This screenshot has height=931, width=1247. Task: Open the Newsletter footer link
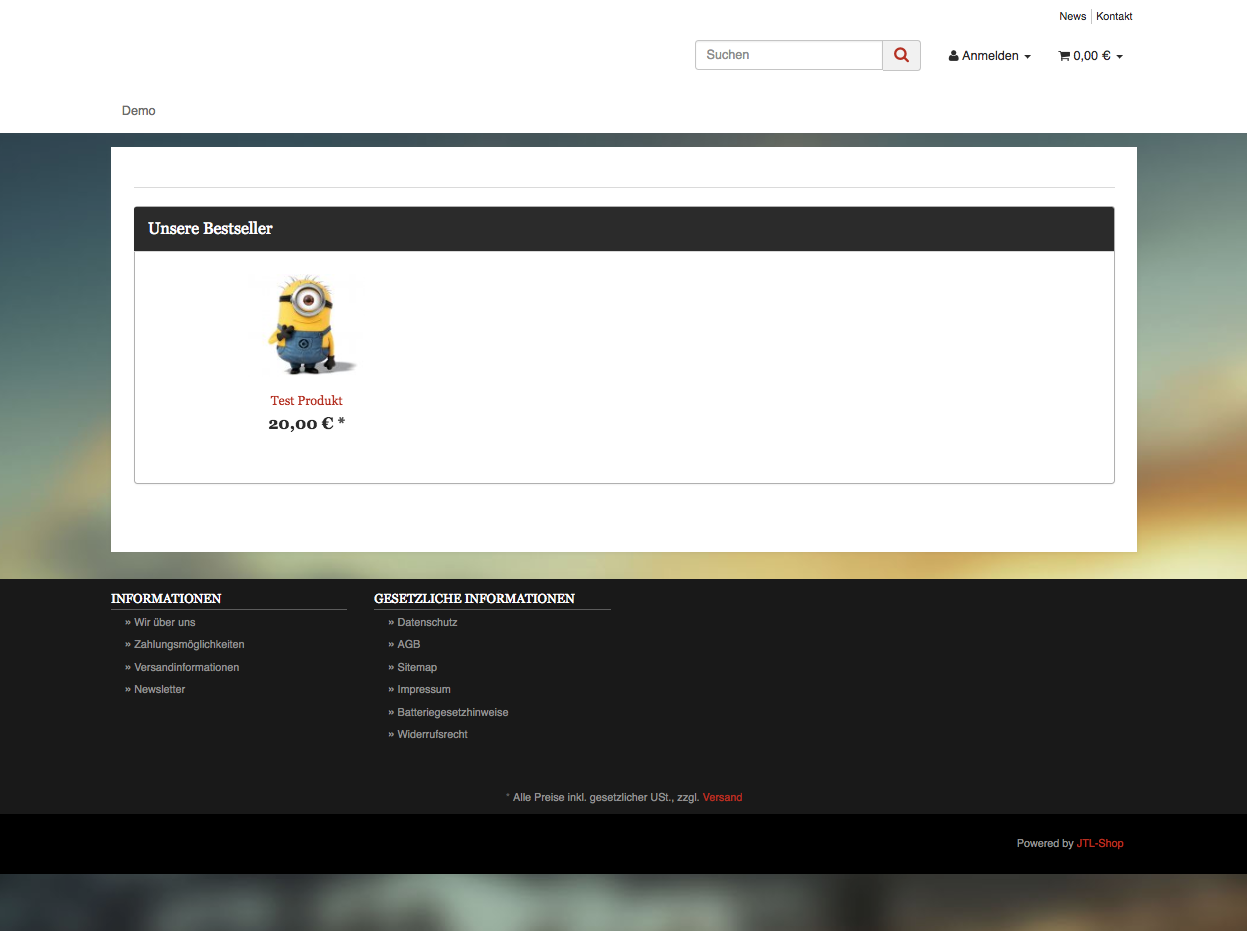[159, 690]
